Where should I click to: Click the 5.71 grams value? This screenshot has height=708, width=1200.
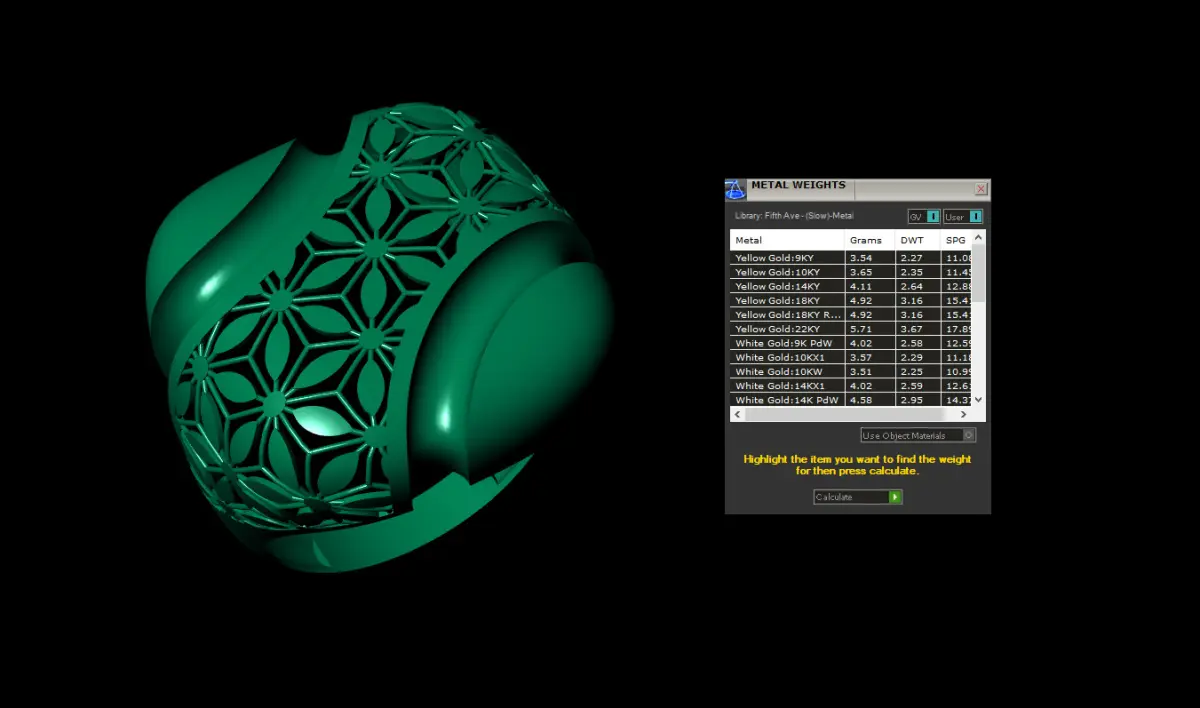pos(859,329)
